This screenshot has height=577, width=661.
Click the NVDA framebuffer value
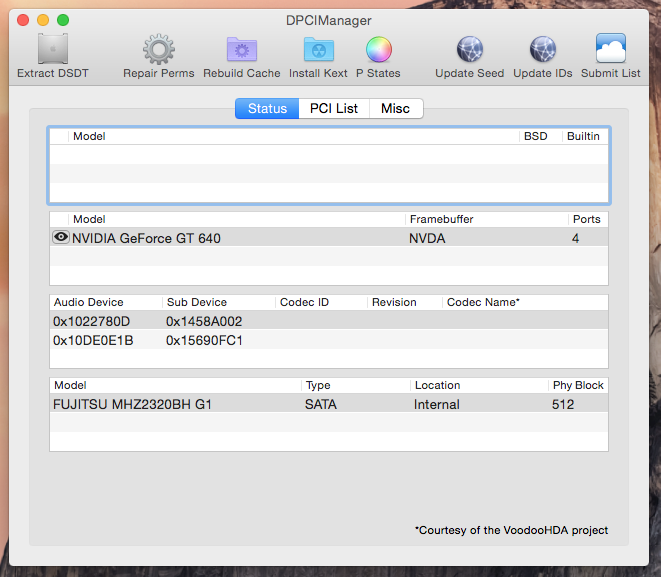click(427, 238)
